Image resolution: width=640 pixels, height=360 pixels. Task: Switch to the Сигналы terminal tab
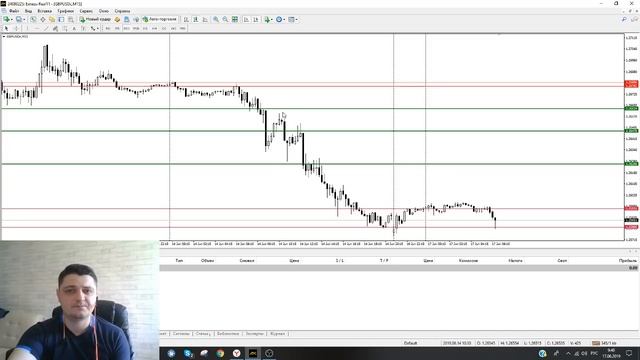pyautogui.click(x=181, y=333)
